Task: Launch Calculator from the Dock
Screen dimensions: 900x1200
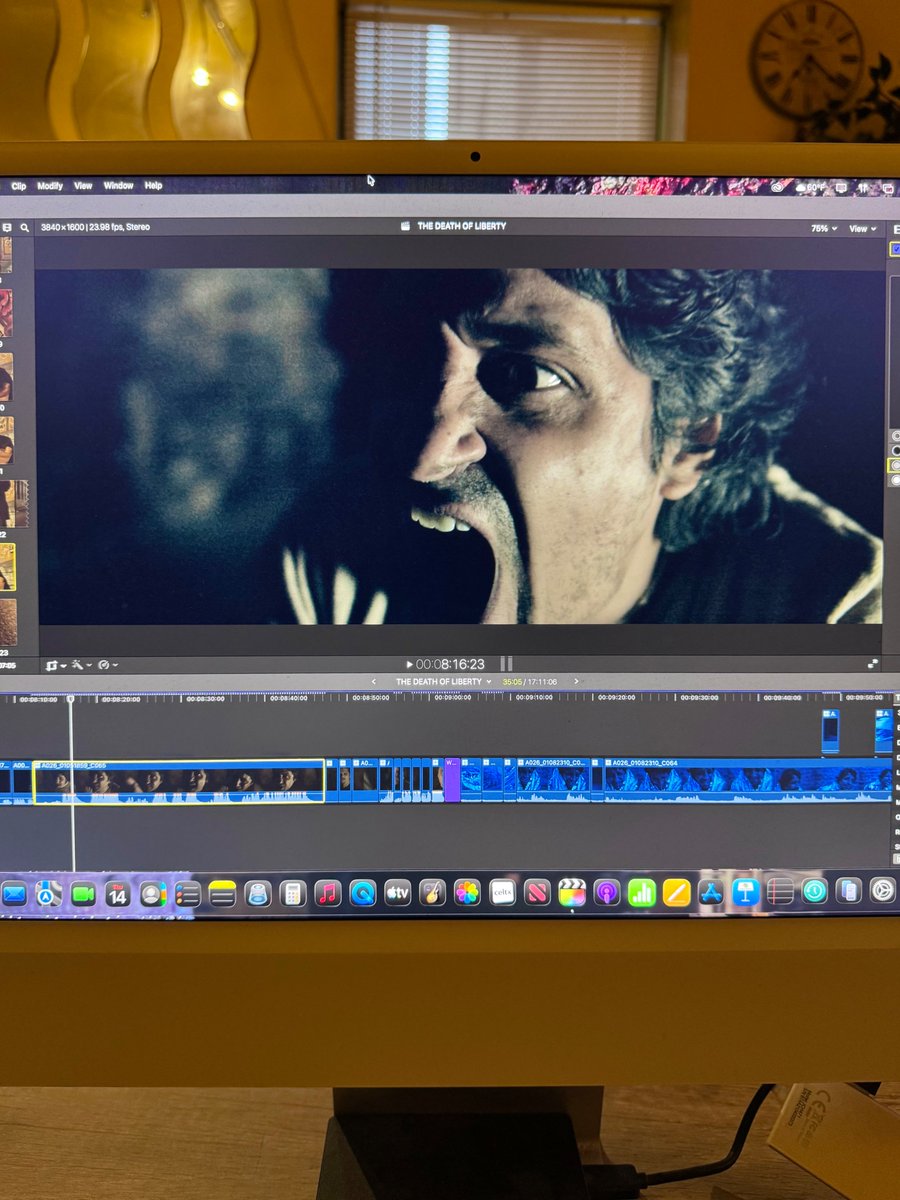Action: [x=292, y=893]
